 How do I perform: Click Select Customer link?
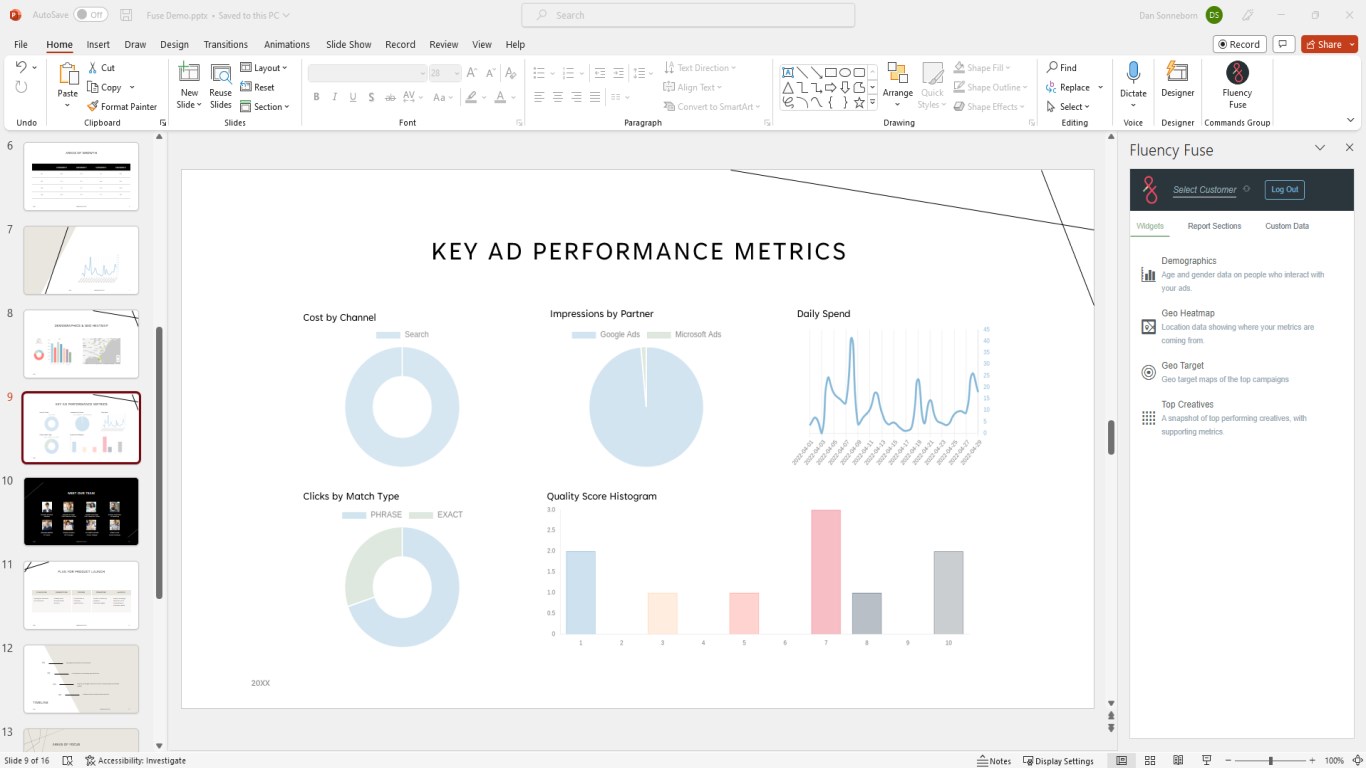point(1204,190)
